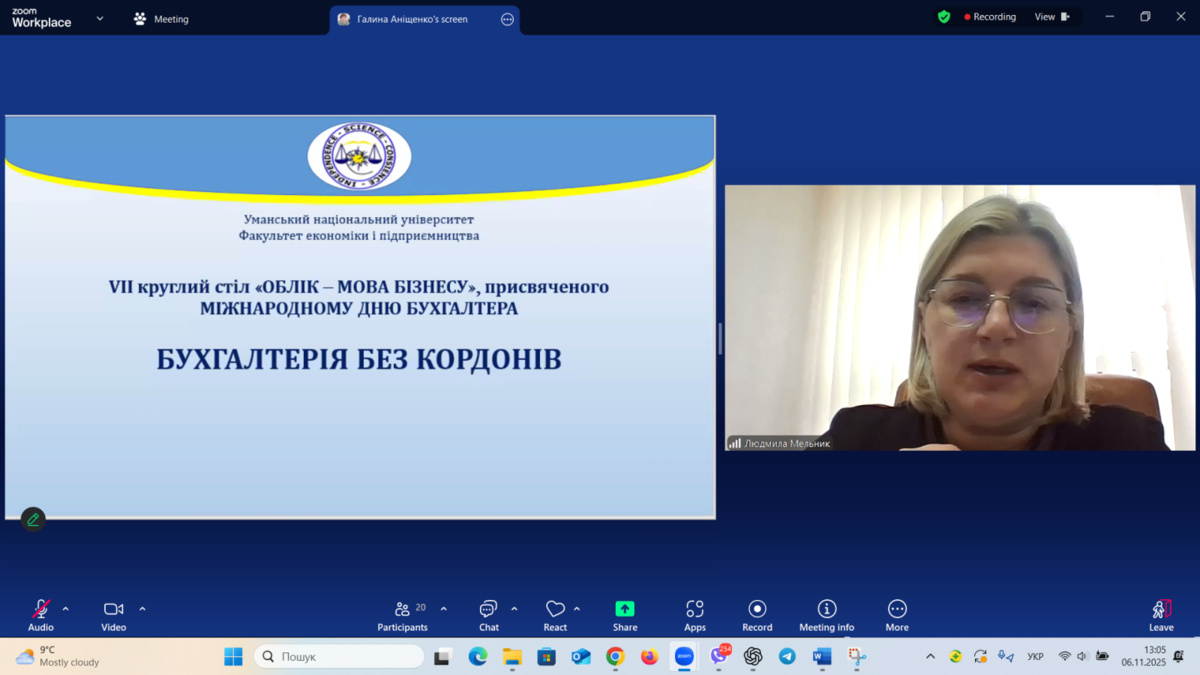Toggle recording with the Record button

coord(757,614)
